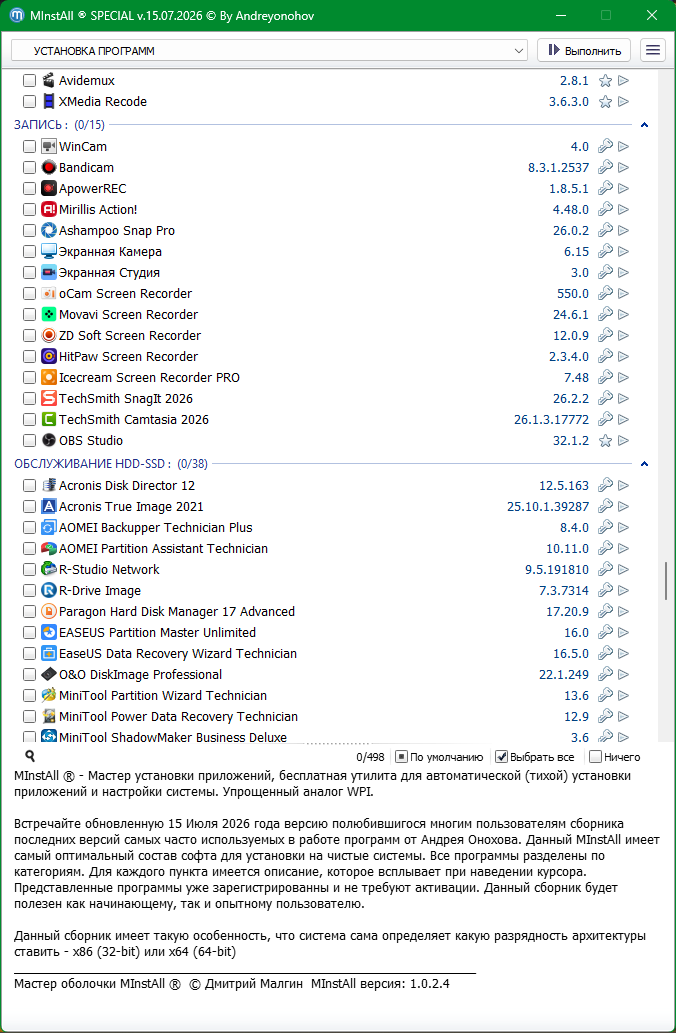Click the search magnifier icon below the list
676x1033 pixels.
pos(30,756)
